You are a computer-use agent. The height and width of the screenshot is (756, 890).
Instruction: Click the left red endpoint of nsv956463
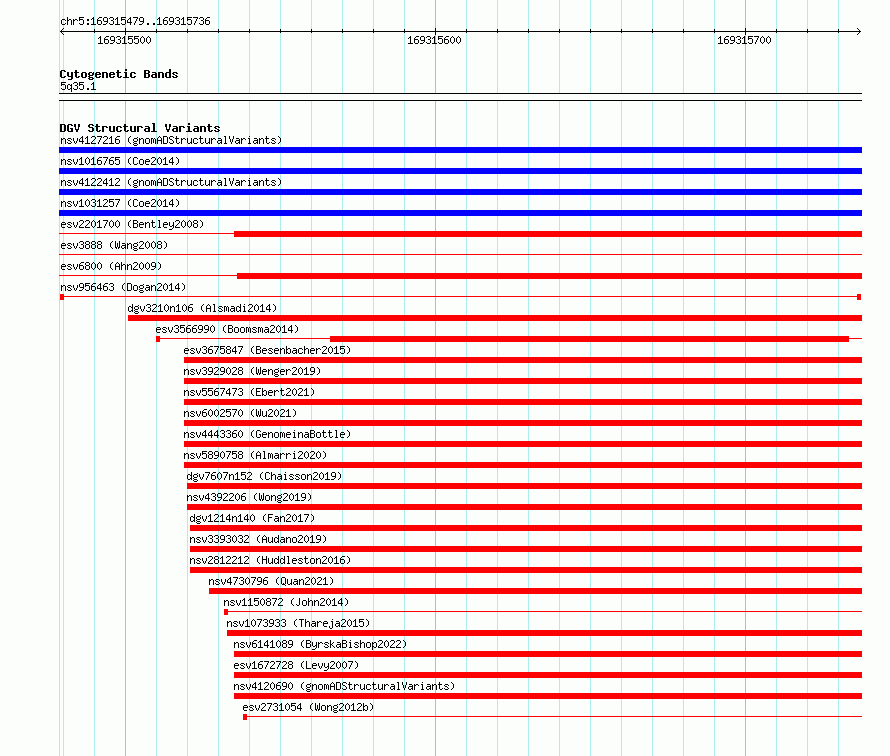[62, 297]
